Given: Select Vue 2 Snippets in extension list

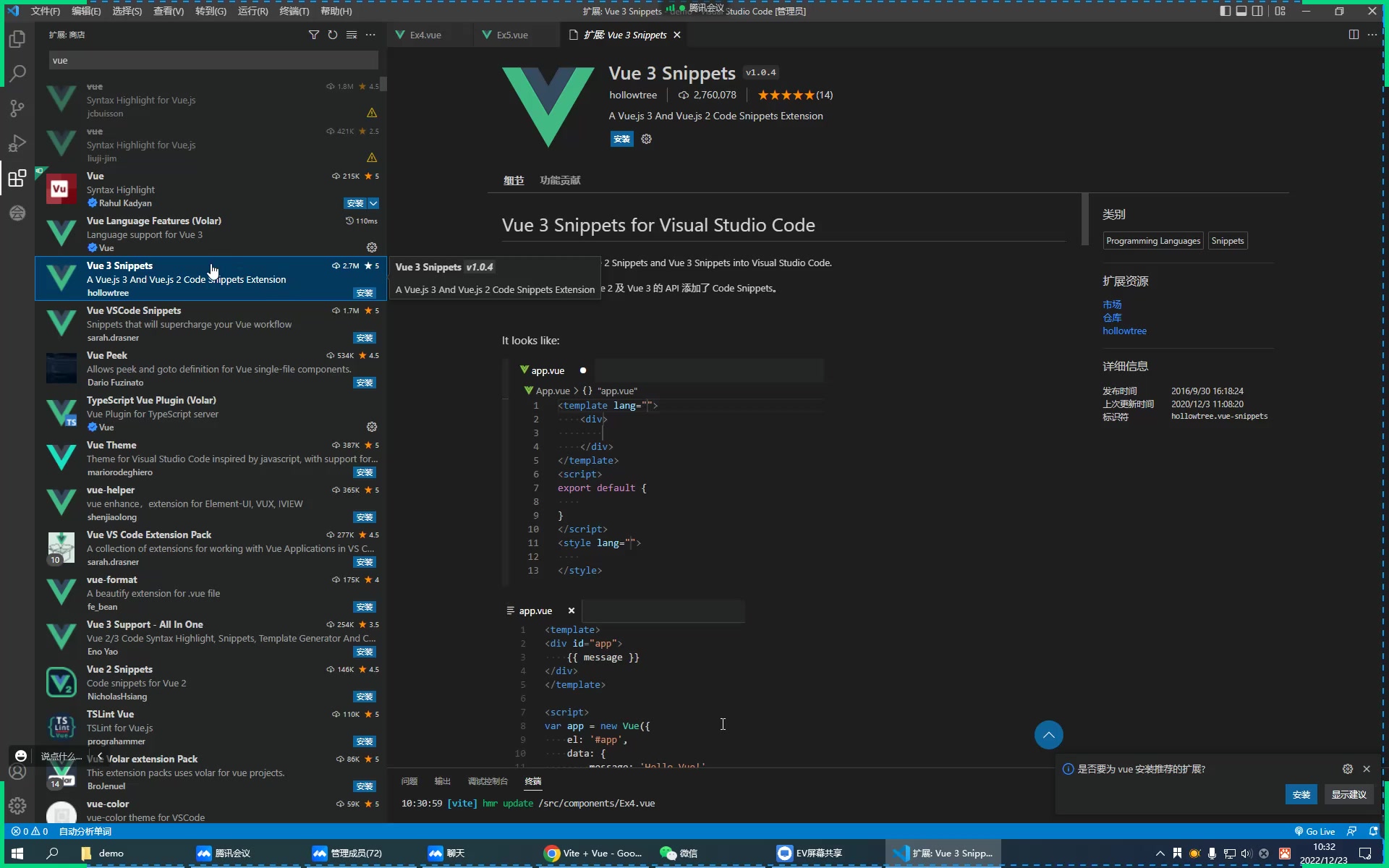Looking at the screenshot, I should click(x=211, y=683).
